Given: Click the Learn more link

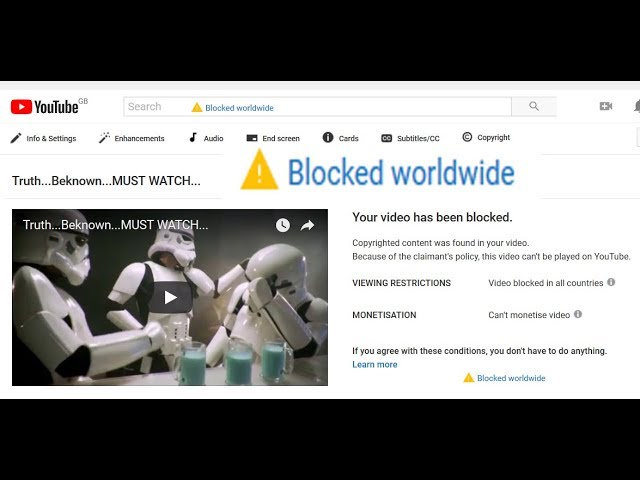Looking at the screenshot, I should pyautogui.click(x=375, y=364).
